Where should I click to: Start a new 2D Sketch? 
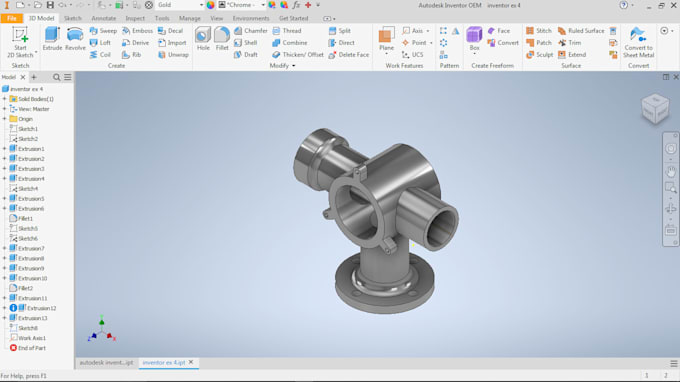click(x=20, y=42)
